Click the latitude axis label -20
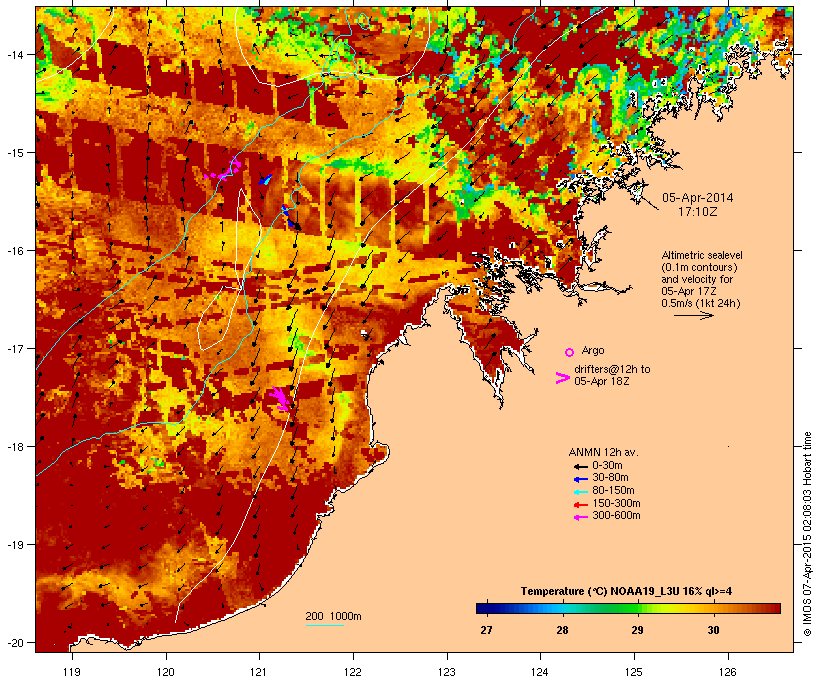820x680 pixels. pos(14,643)
